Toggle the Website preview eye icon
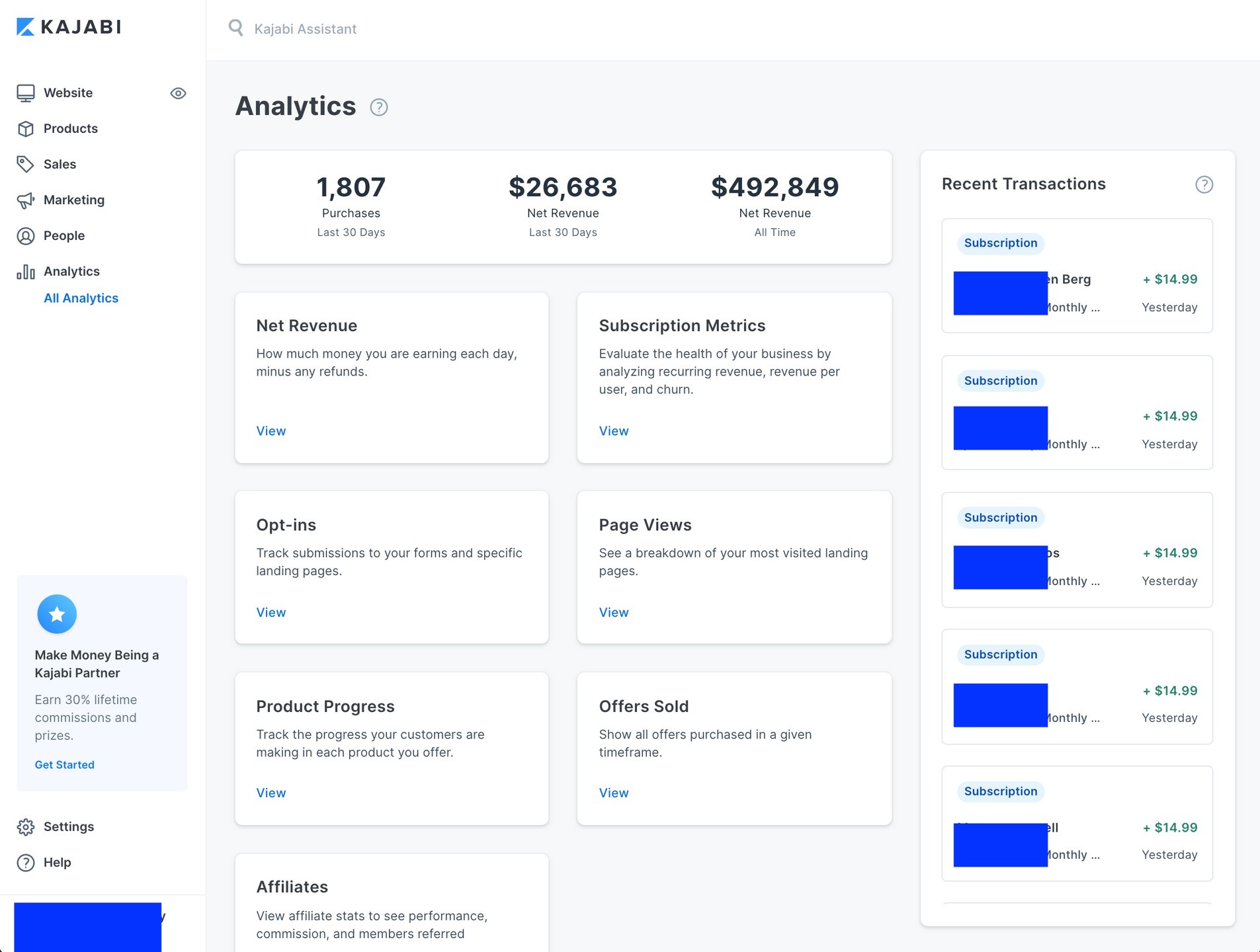The height and width of the screenshot is (952, 1260). coord(178,93)
